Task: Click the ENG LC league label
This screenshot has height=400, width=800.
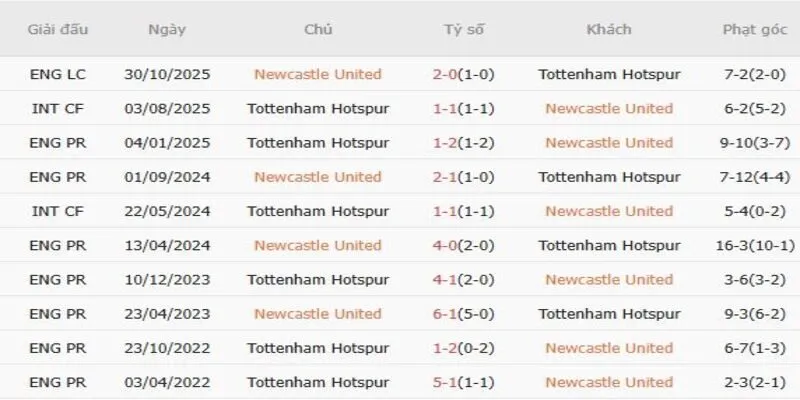Action: (58, 74)
